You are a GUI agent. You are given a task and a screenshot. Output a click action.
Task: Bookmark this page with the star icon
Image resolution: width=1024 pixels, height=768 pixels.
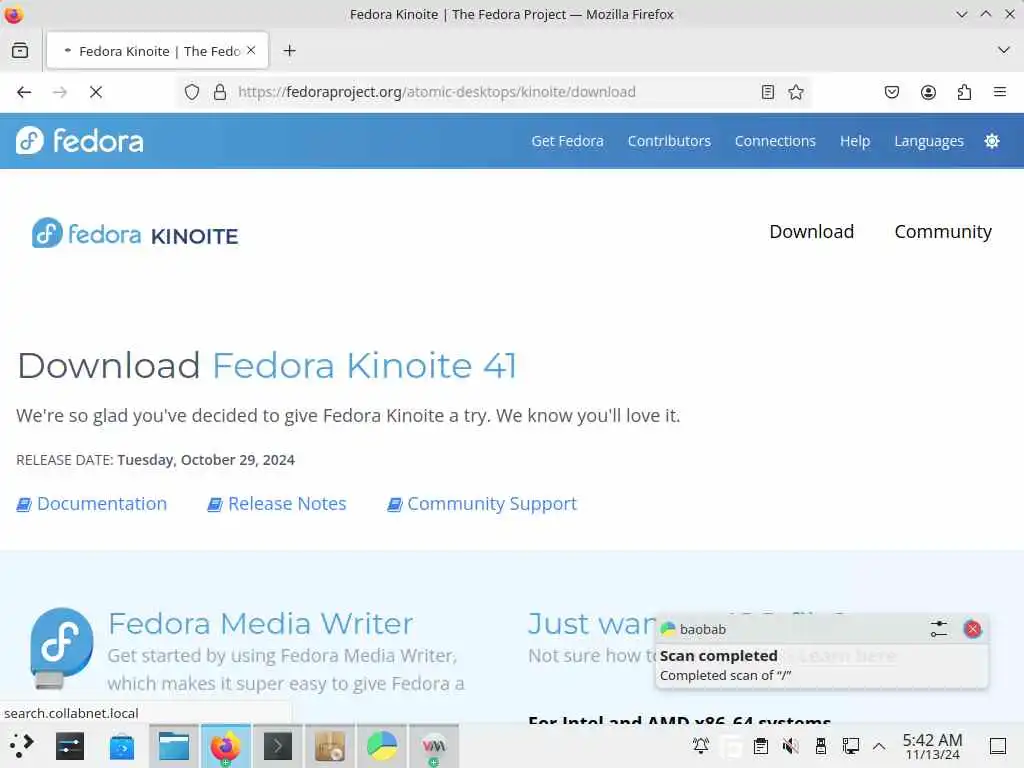coord(795,92)
